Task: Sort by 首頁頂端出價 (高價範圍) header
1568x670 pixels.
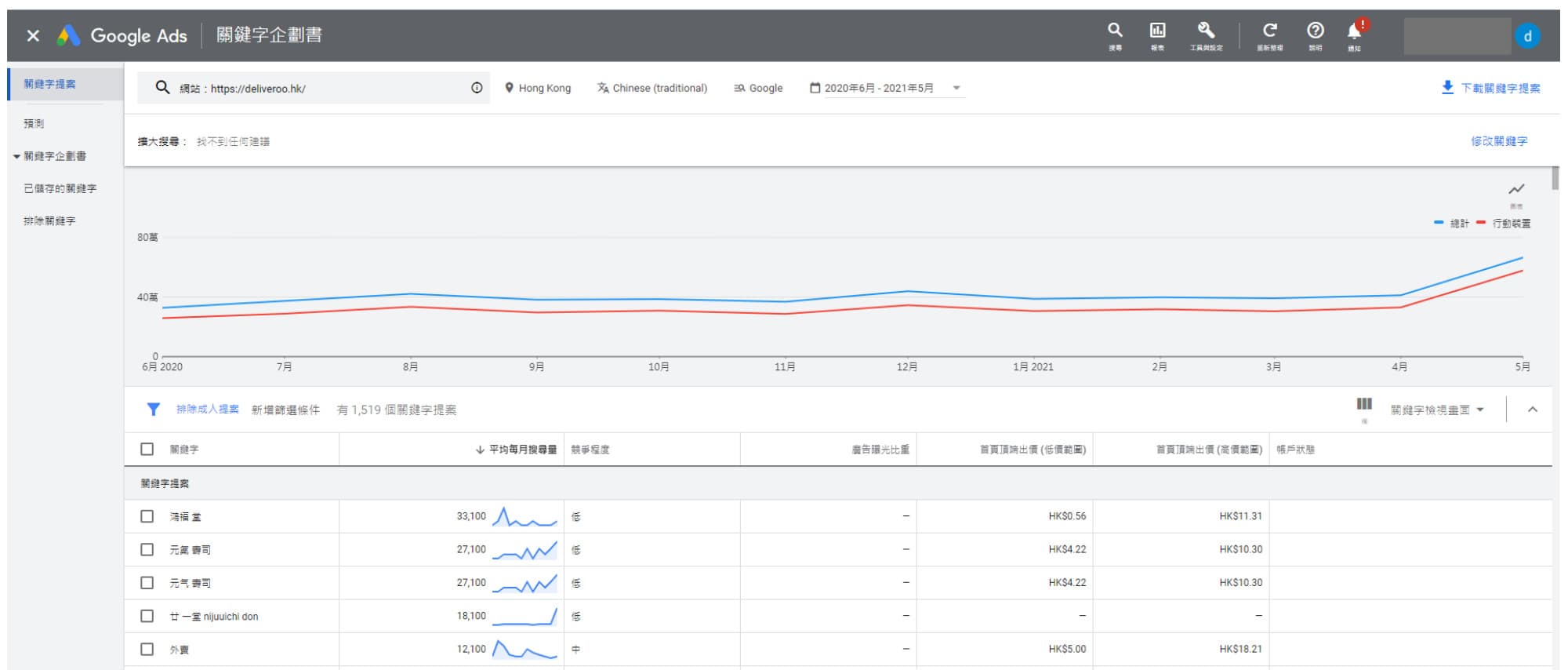Action: [x=1209, y=450]
